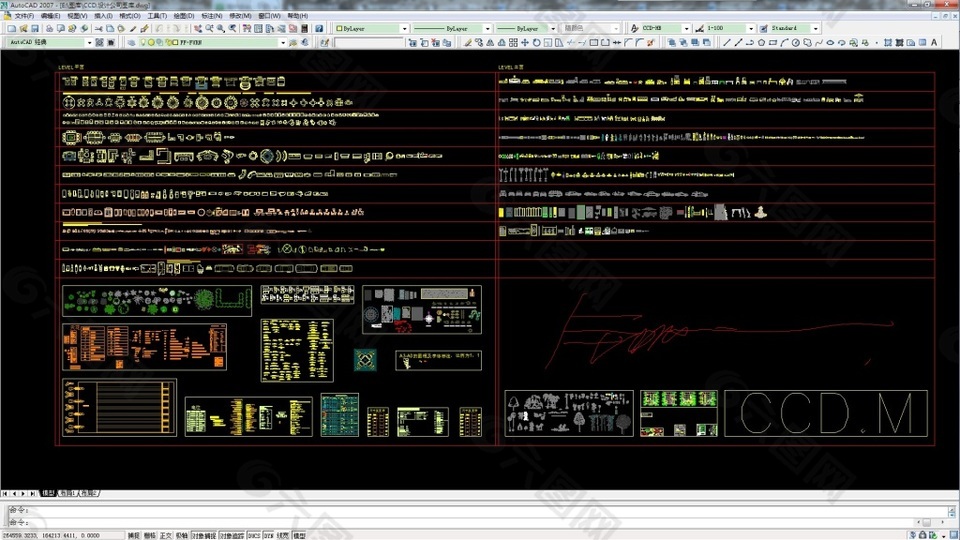This screenshot has height=540, width=960.
Task: Open the CCD-HB text style dropdown
Action: [x=660, y=29]
